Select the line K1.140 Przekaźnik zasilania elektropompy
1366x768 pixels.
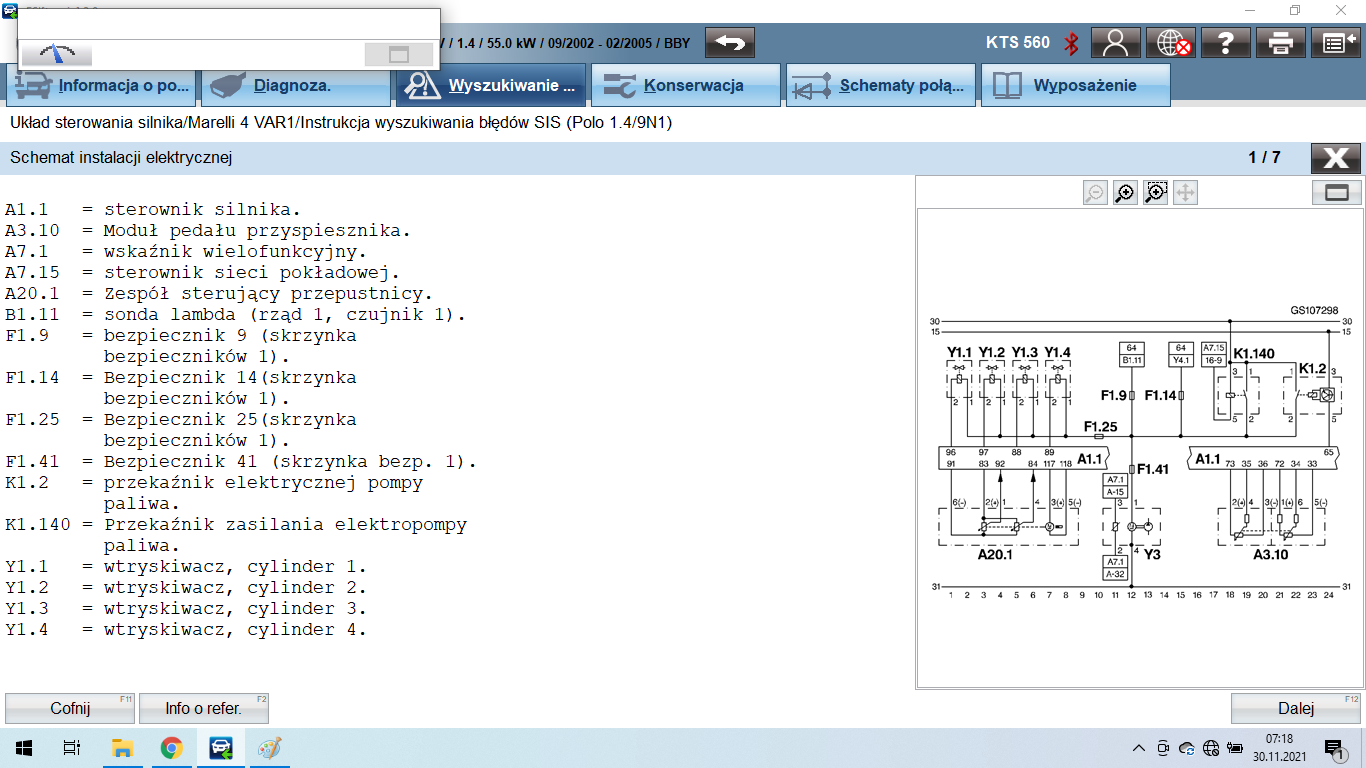click(x=236, y=535)
